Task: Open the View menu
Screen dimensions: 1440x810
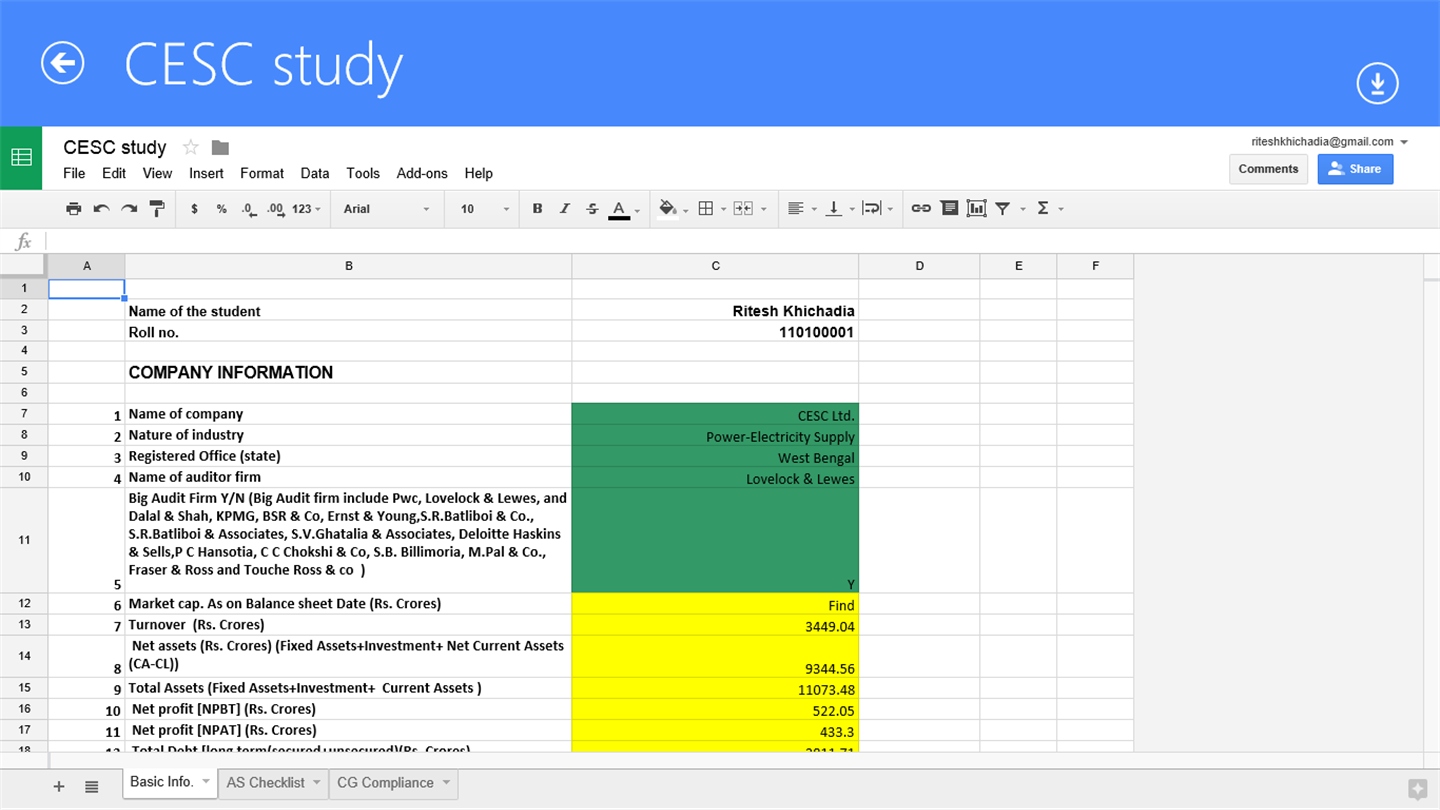Action: click(157, 173)
